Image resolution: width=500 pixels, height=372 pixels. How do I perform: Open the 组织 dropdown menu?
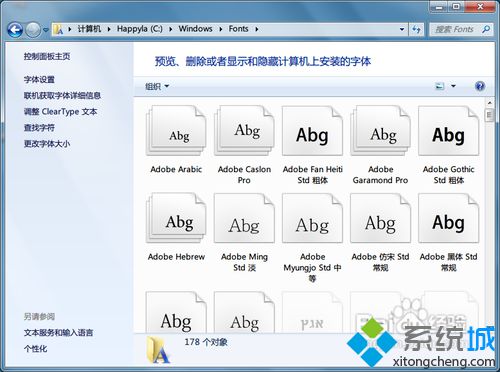(x=157, y=87)
